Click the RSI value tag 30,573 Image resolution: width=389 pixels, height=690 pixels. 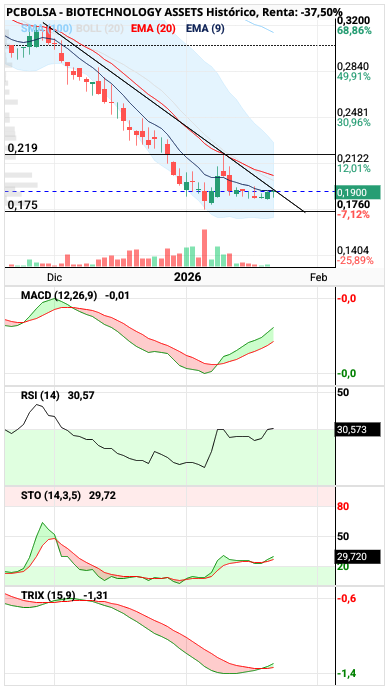357,429
